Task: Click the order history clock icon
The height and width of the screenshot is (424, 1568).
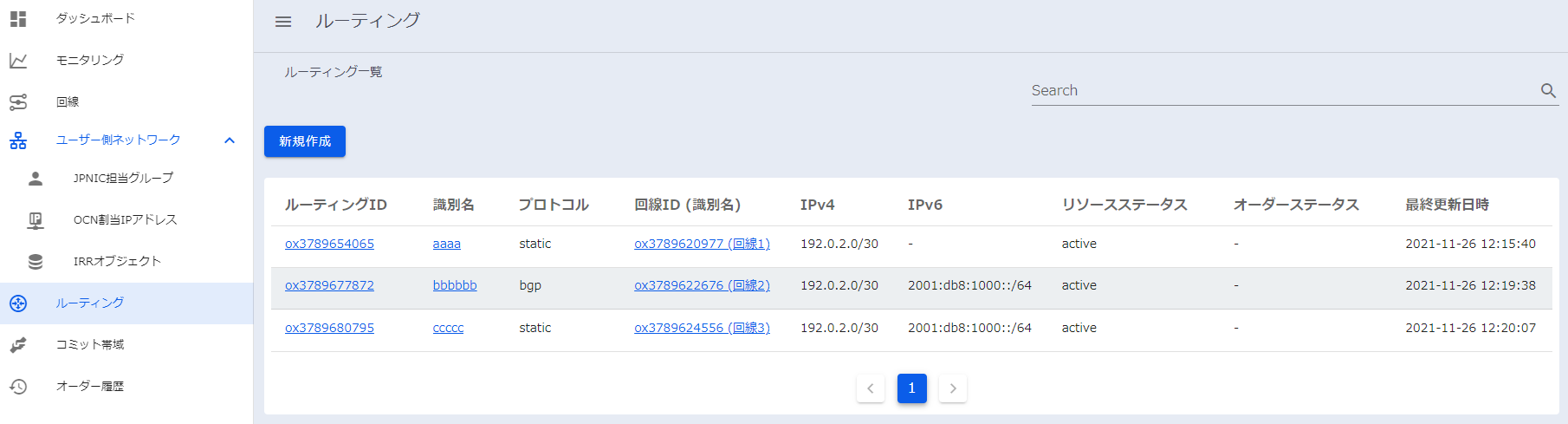Action: pyautogui.click(x=18, y=387)
